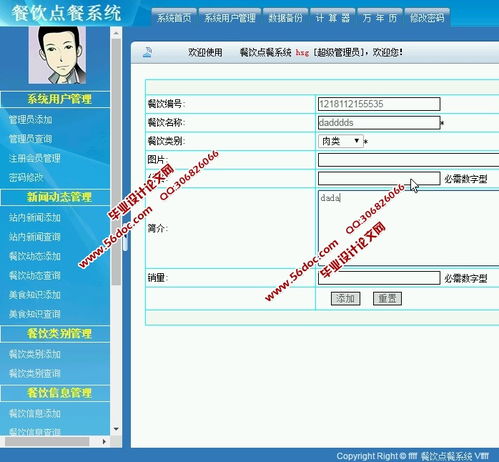Image resolution: width=499 pixels, height=462 pixels.
Task: Click the sidebar scroll-up arrow
Action: pyautogui.click(x=116, y=33)
